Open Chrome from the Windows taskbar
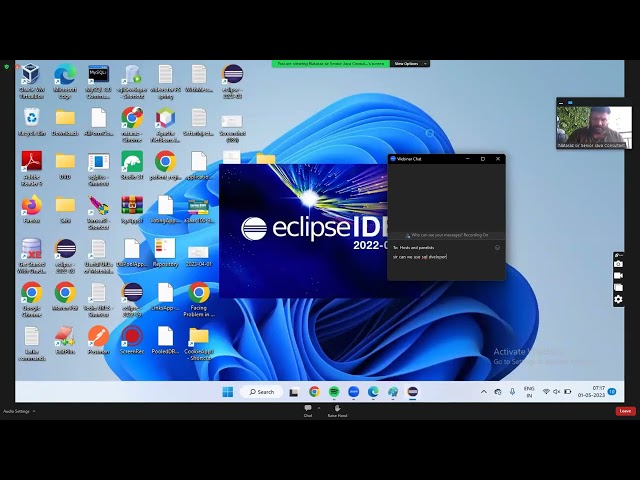640x480 pixels. [314, 392]
